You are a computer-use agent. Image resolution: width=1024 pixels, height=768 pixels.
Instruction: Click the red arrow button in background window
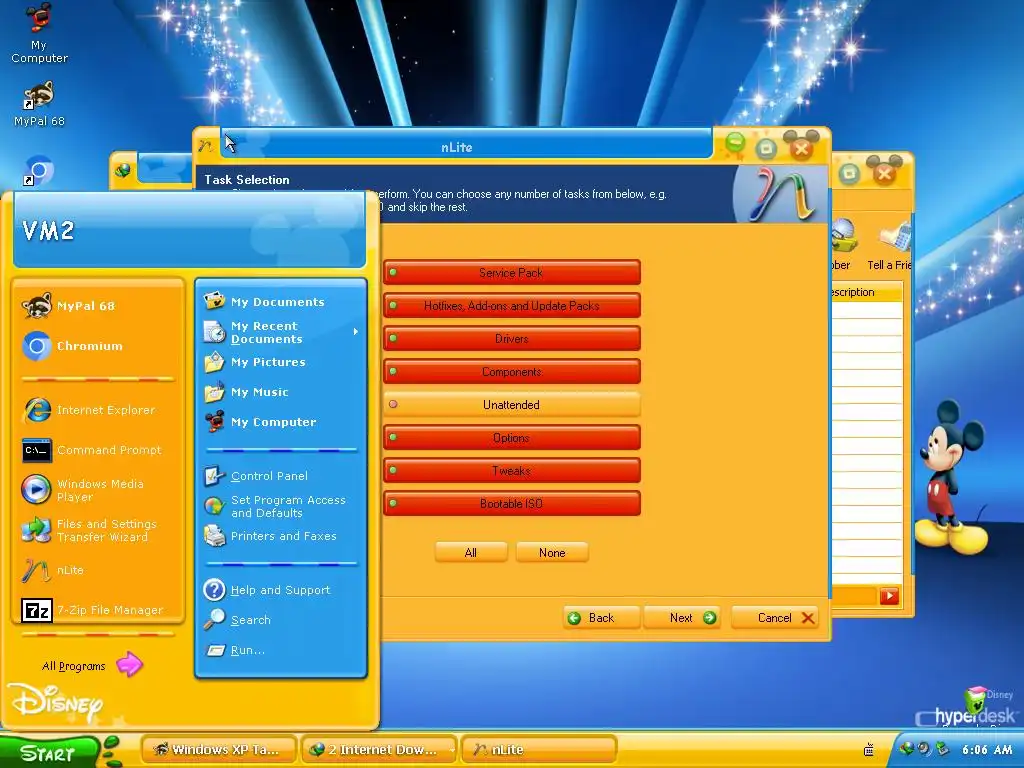point(889,596)
